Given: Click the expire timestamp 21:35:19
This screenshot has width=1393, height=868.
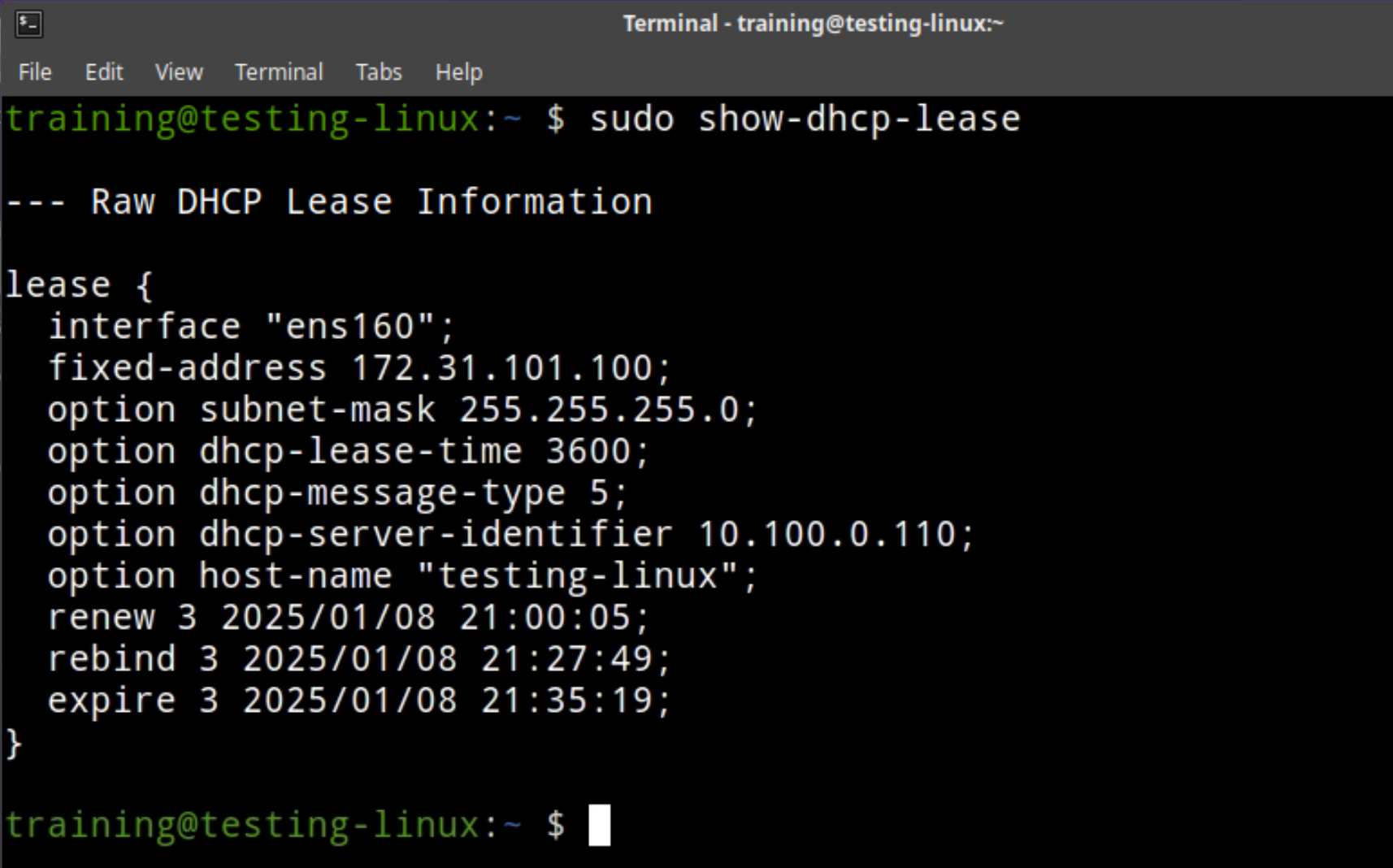Looking at the screenshot, I should [566, 701].
